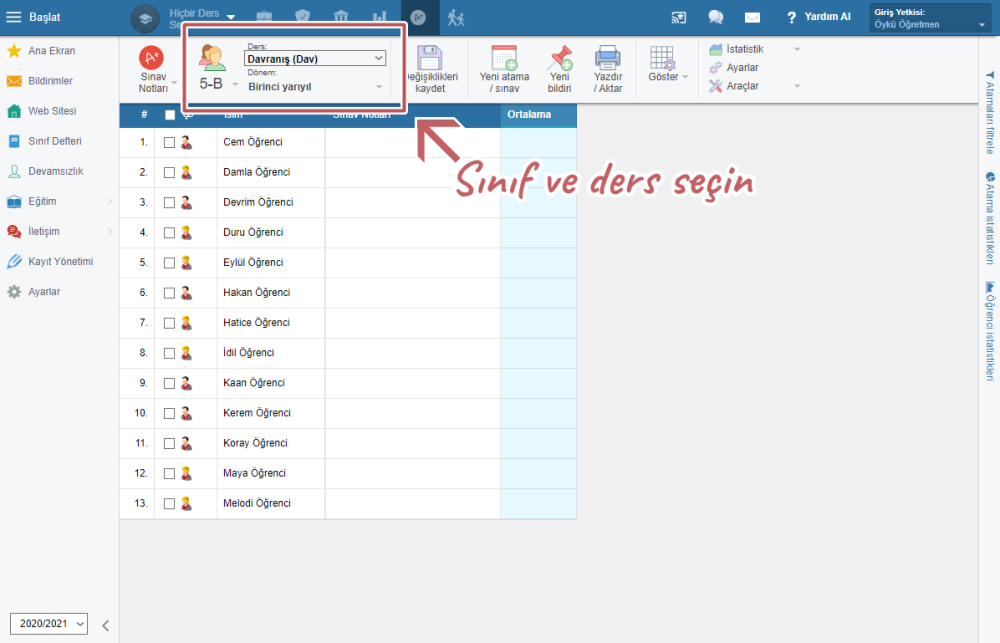
Task: Click the Yazdır / Aktar printer icon
Action: point(608,57)
